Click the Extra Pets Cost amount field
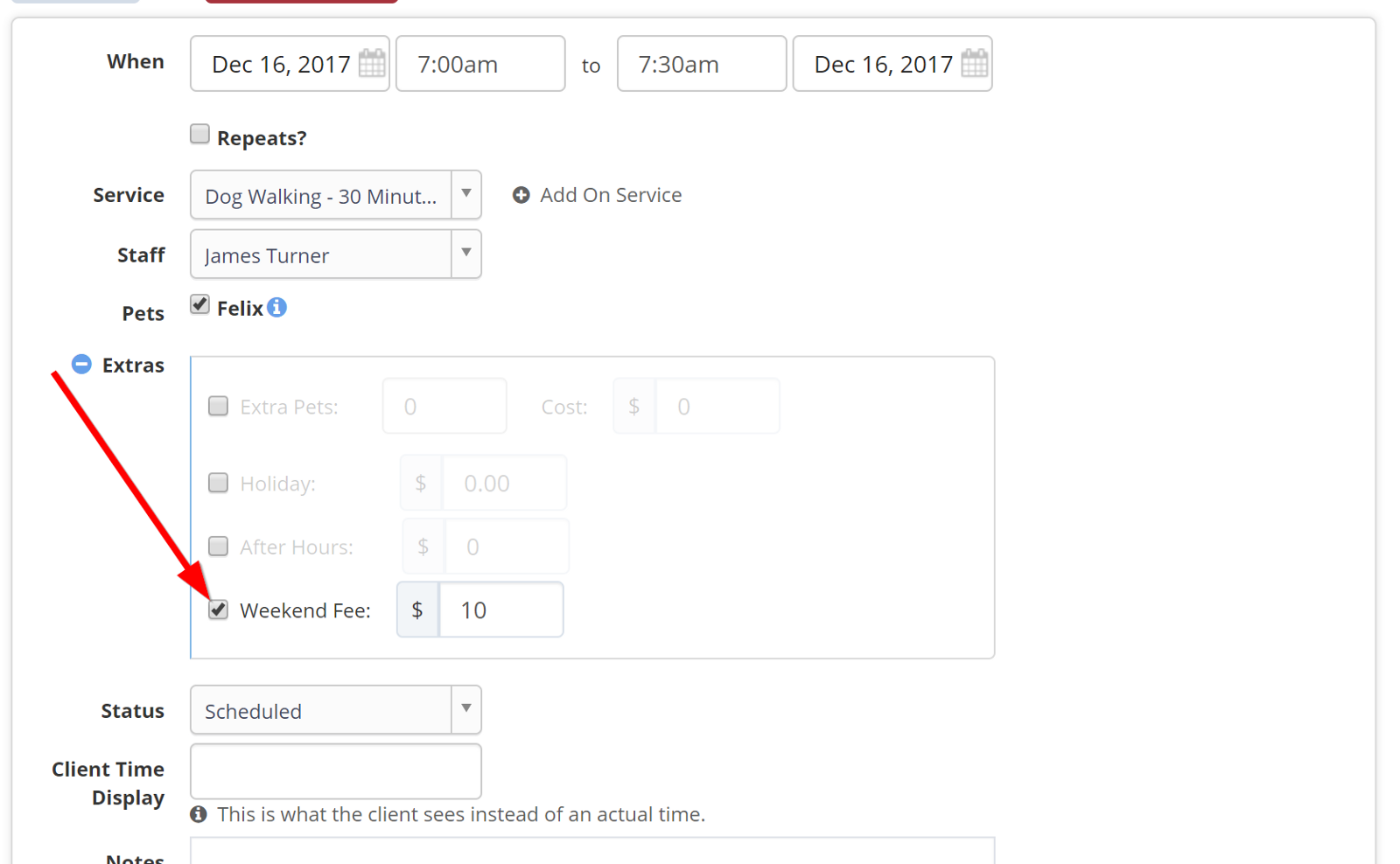1400x864 pixels. coord(717,406)
